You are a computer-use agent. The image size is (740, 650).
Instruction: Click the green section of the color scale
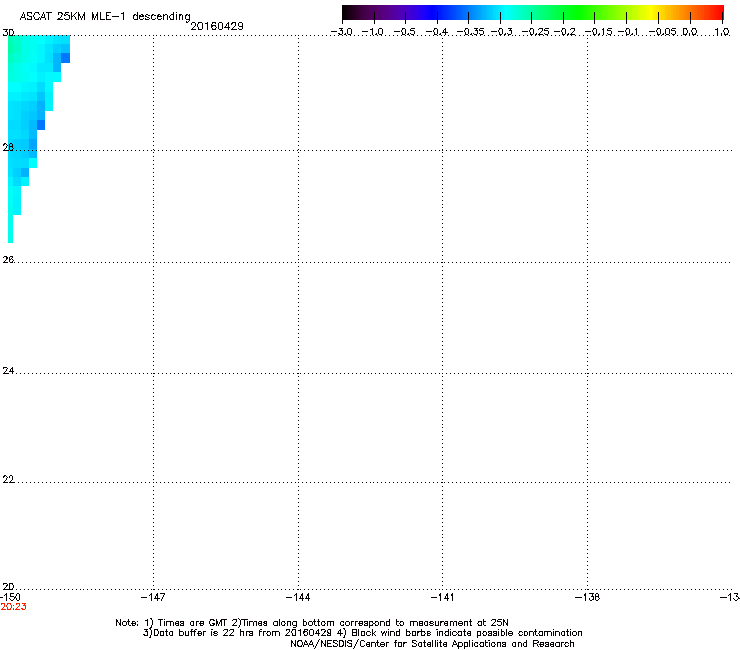pyautogui.click(x=580, y=13)
